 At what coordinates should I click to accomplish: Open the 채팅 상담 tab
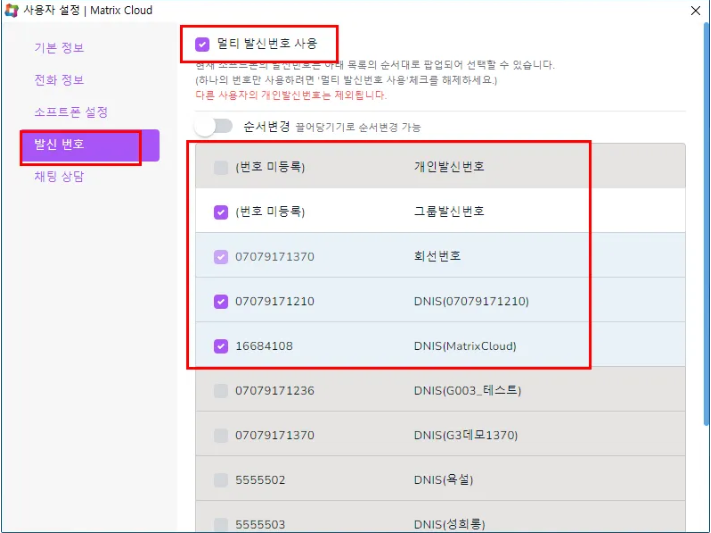pyautogui.click(x=59, y=177)
